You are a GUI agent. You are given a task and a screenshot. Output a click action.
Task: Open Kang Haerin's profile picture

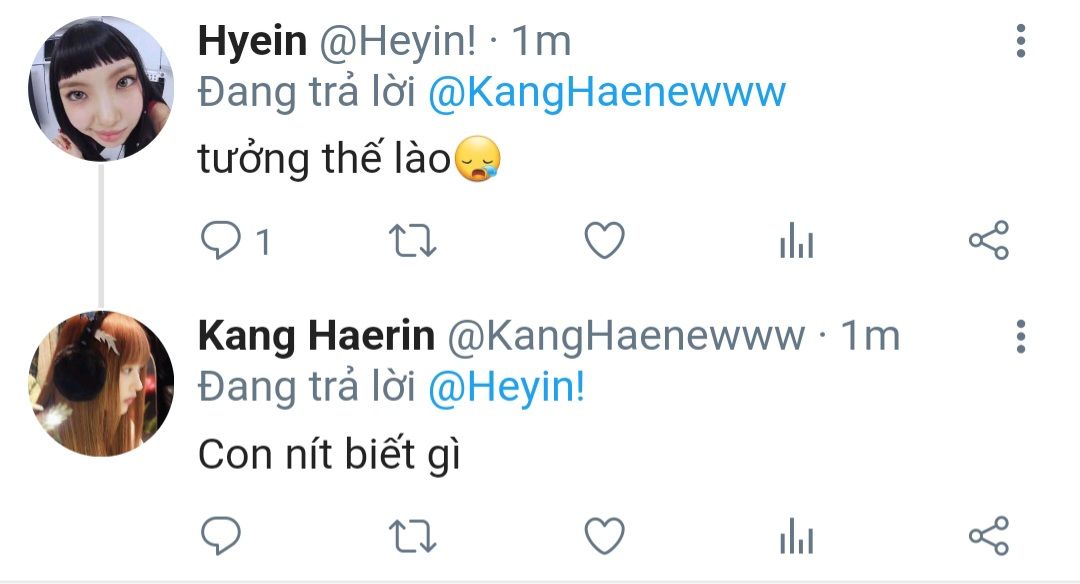click(101, 384)
